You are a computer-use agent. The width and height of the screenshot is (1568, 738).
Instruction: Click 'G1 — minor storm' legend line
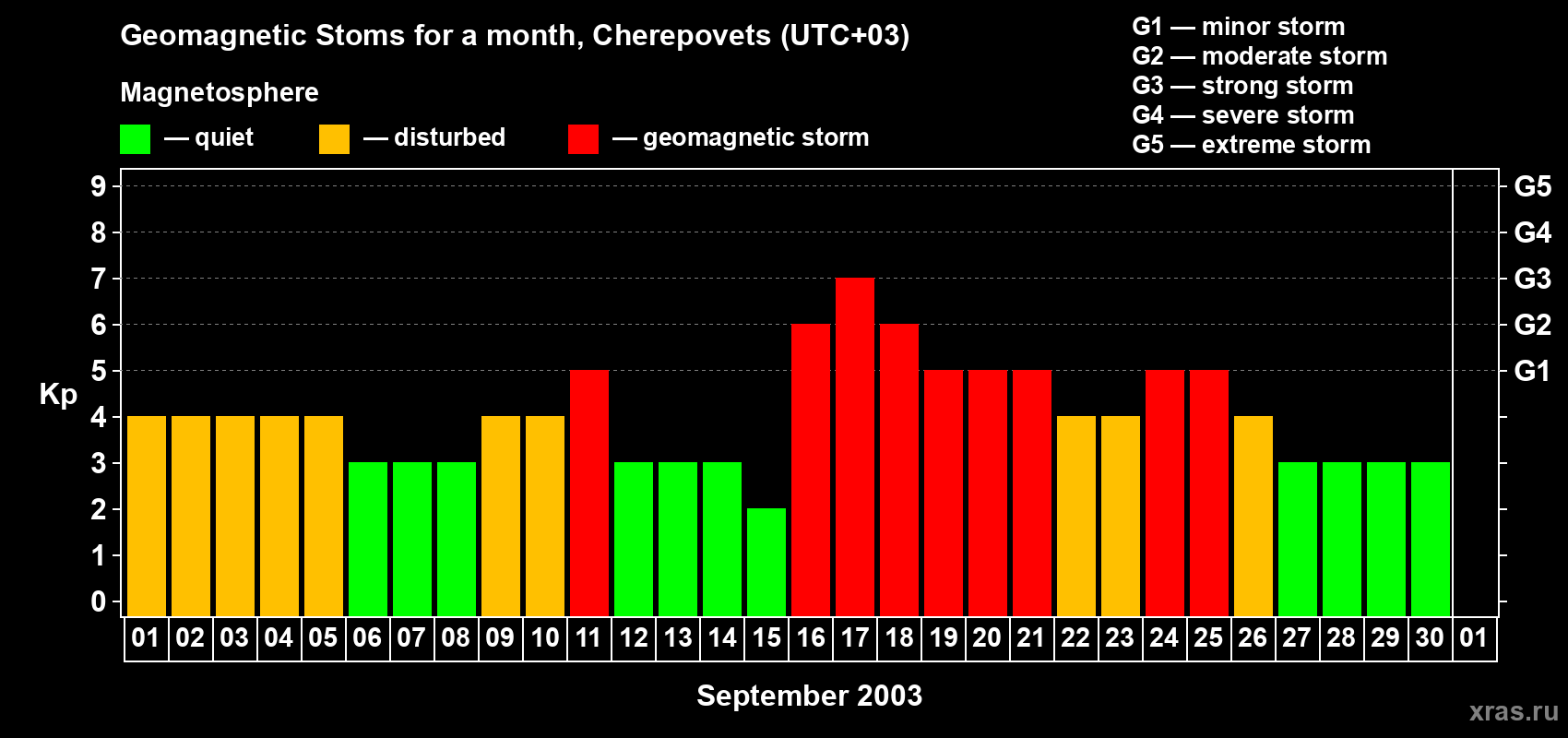[1239, 27]
